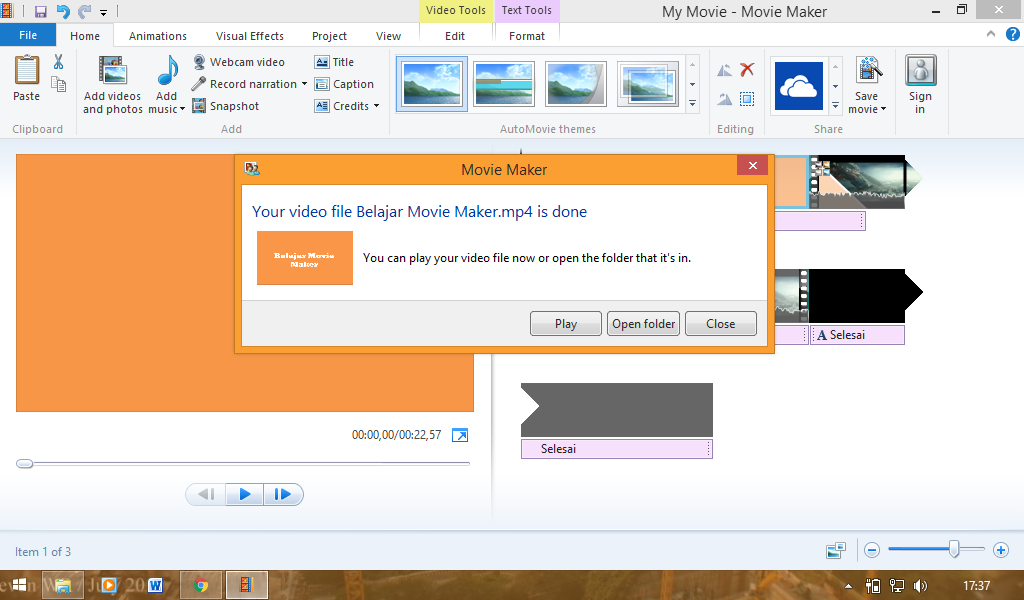Change thumbnail size icon in status bar
The width and height of the screenshot is (1024, 600).
click(835, 550)
